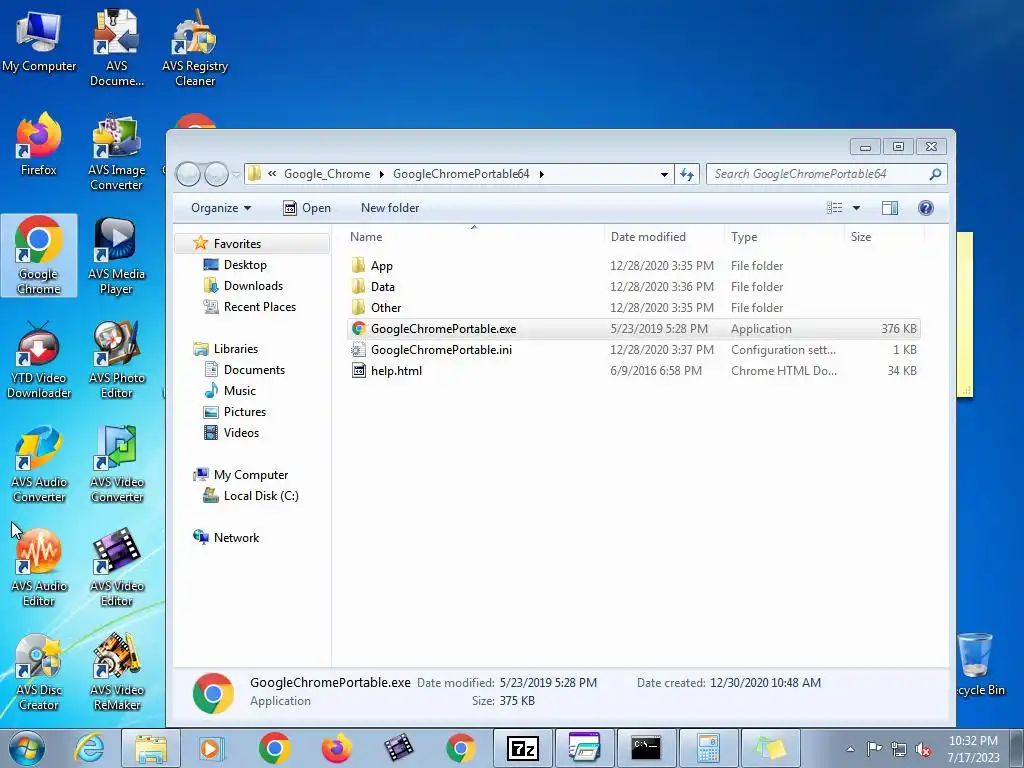Launch Internet Explorer from the taskbar
Image resolution: width=1024 pixels, height=768 pixels.
(89, 748)
